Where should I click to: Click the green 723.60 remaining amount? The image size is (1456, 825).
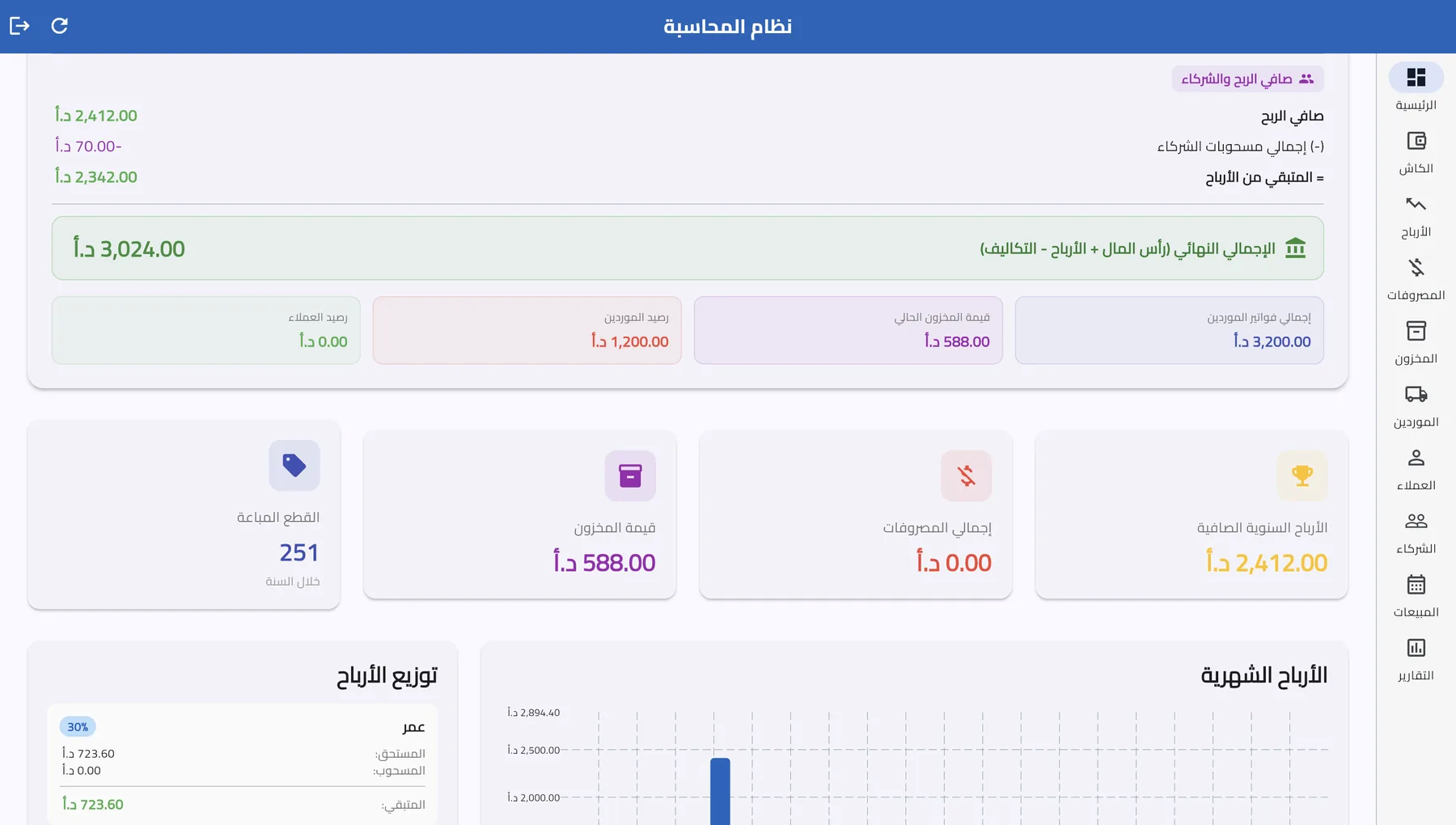coord(93,805)
